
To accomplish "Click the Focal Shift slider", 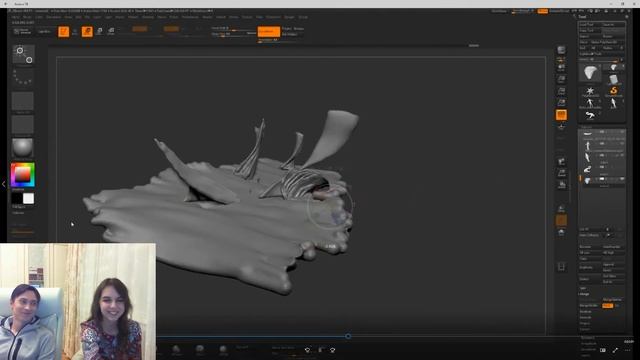I will [233, 28].
